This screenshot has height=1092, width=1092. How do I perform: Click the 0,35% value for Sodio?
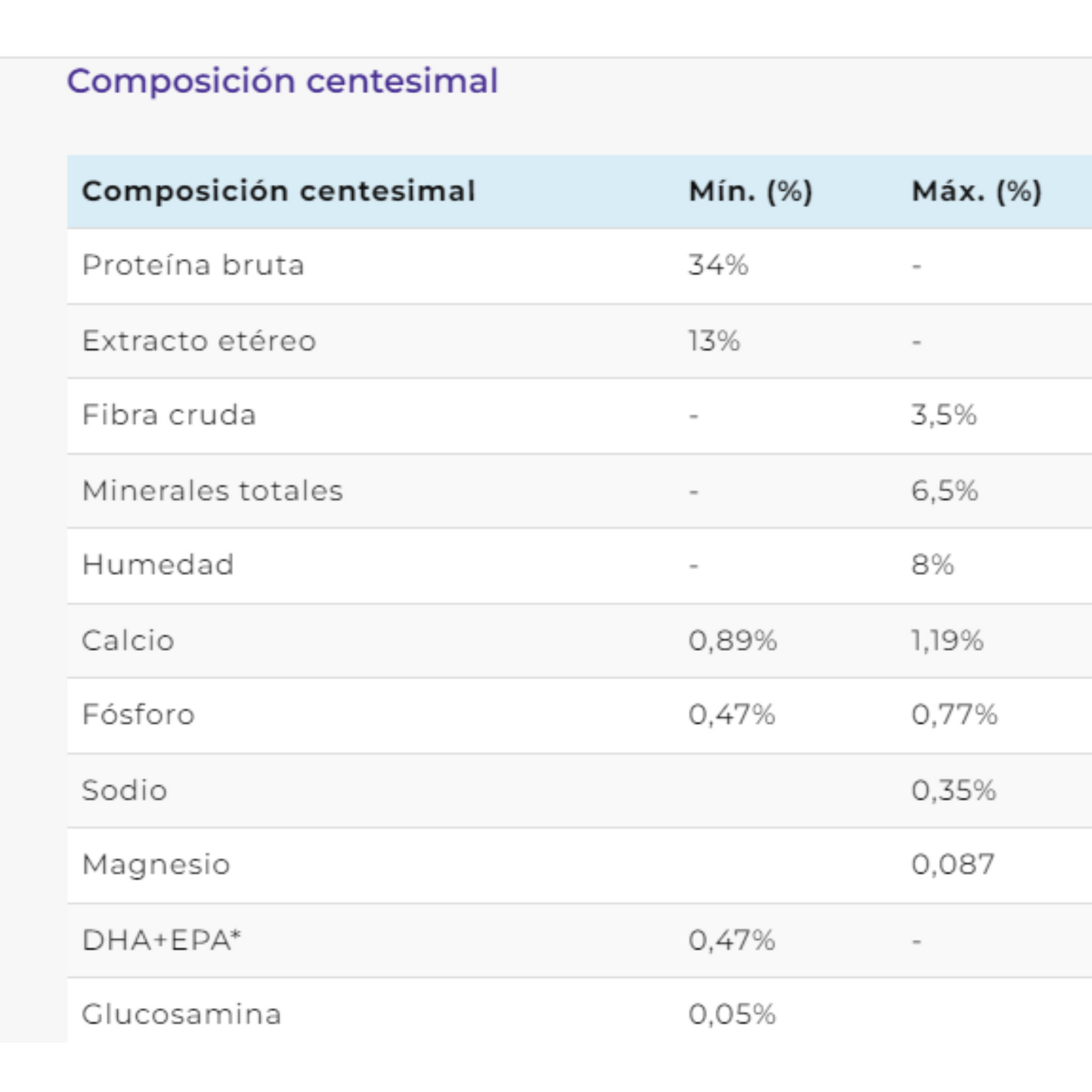(954, 790)
